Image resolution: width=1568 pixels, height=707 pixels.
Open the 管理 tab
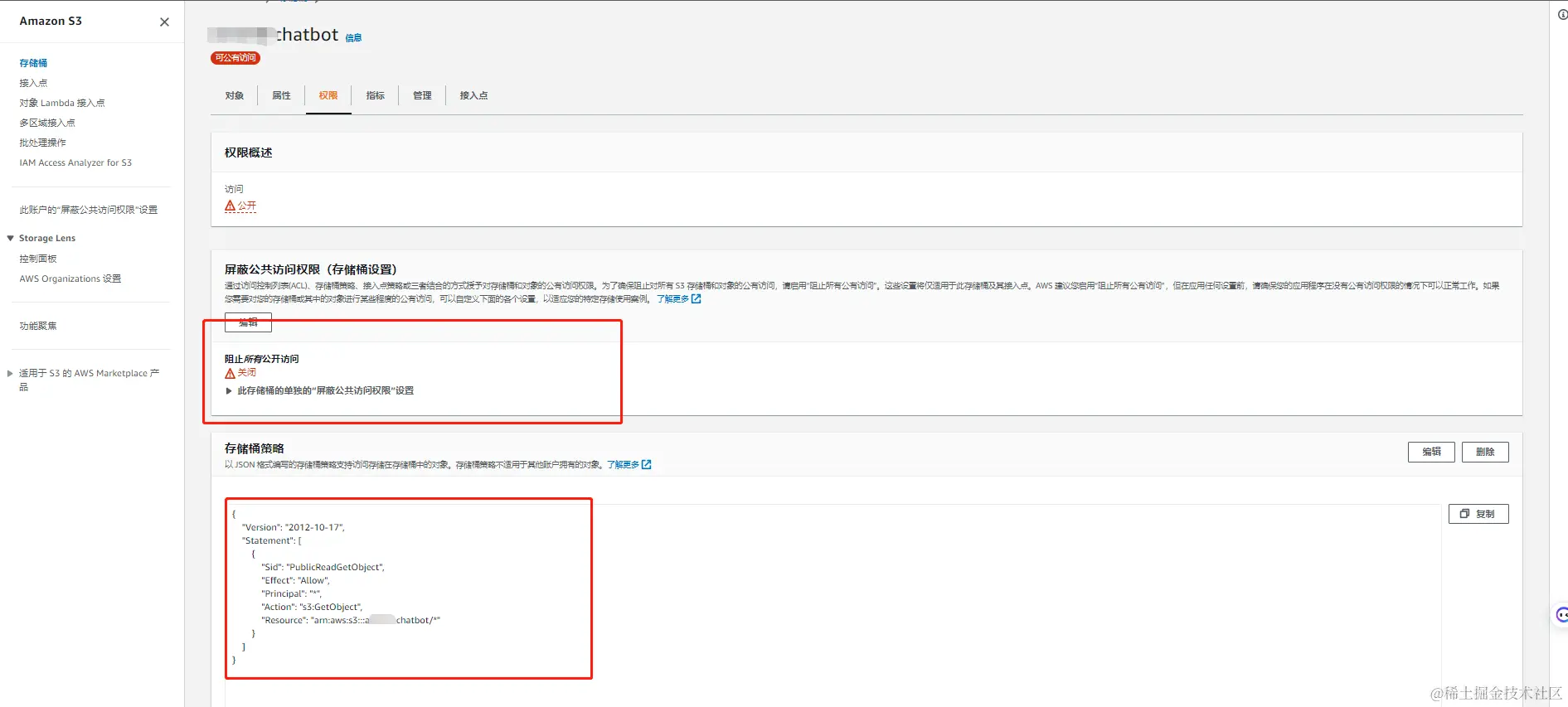tap(422, 95)
